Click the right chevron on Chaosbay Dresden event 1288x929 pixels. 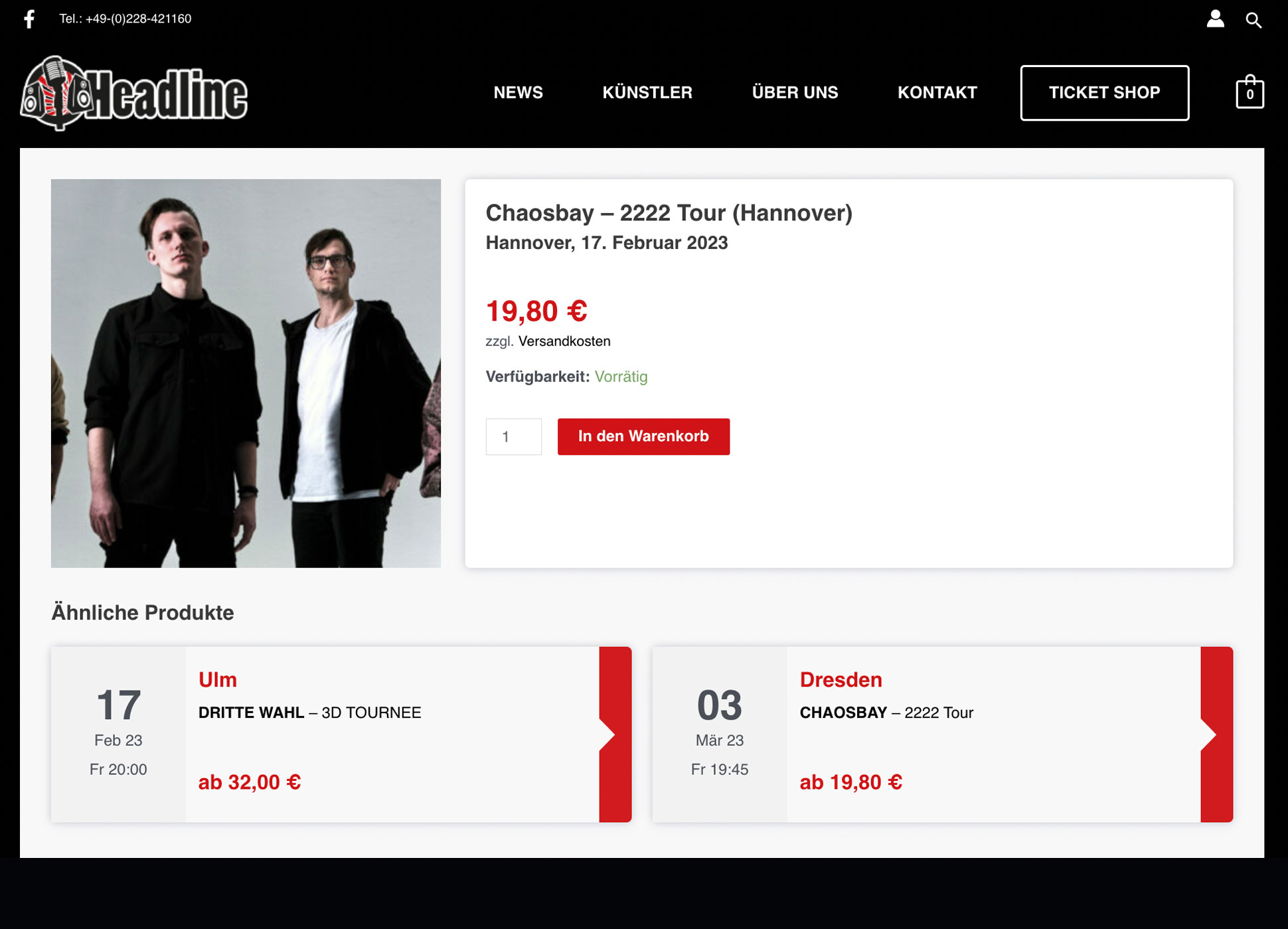[1215, 735]
